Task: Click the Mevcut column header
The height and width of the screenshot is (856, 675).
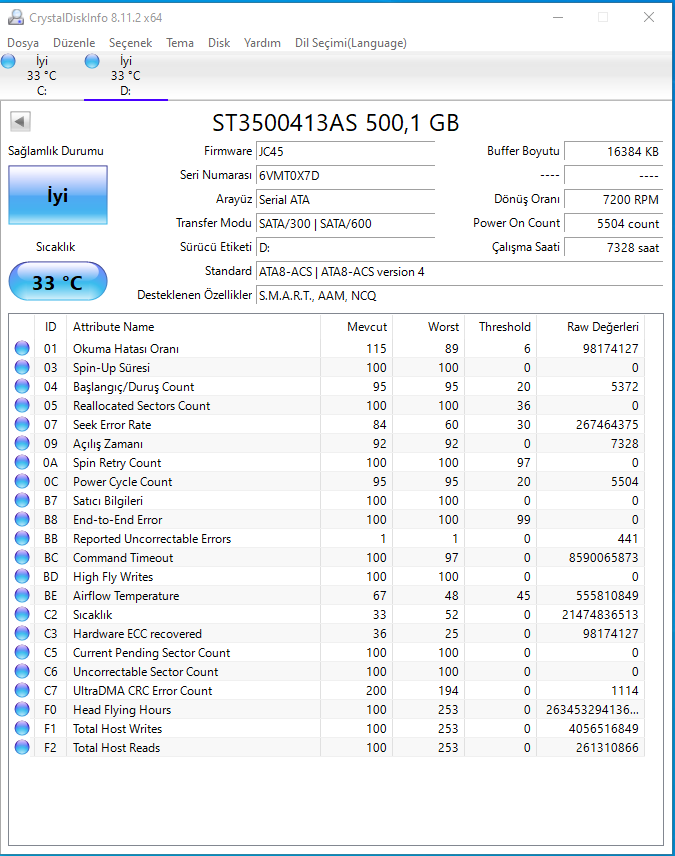Action: [x=357, y=327]
